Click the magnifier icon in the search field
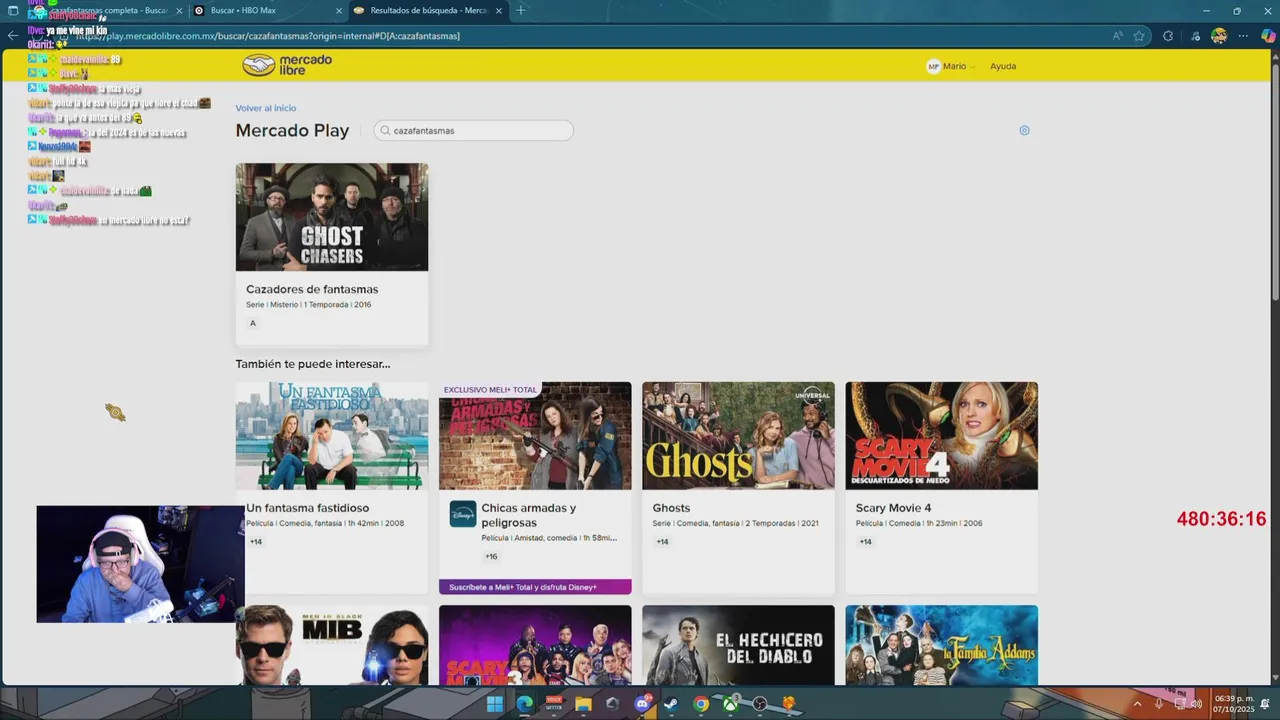Viewport: 1280px width, 720px height. [385, 131]
